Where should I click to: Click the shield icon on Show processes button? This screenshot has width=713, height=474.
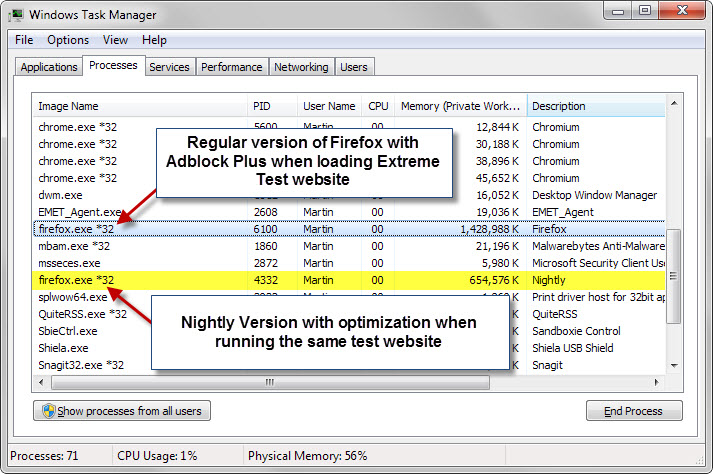tap(48, 411)
